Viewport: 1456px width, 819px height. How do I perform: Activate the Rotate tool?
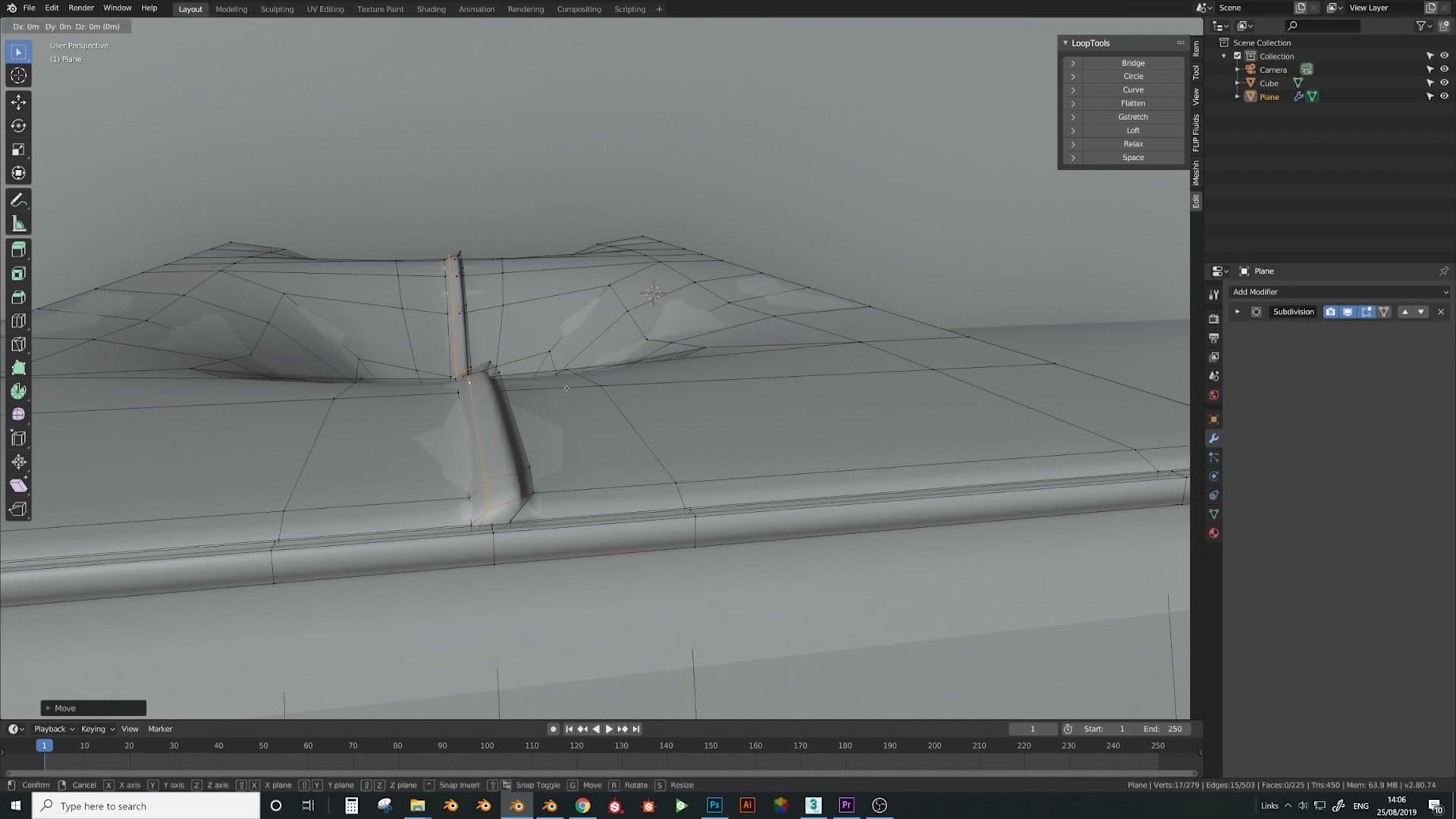pyautogui.click(x=19, y=126)
